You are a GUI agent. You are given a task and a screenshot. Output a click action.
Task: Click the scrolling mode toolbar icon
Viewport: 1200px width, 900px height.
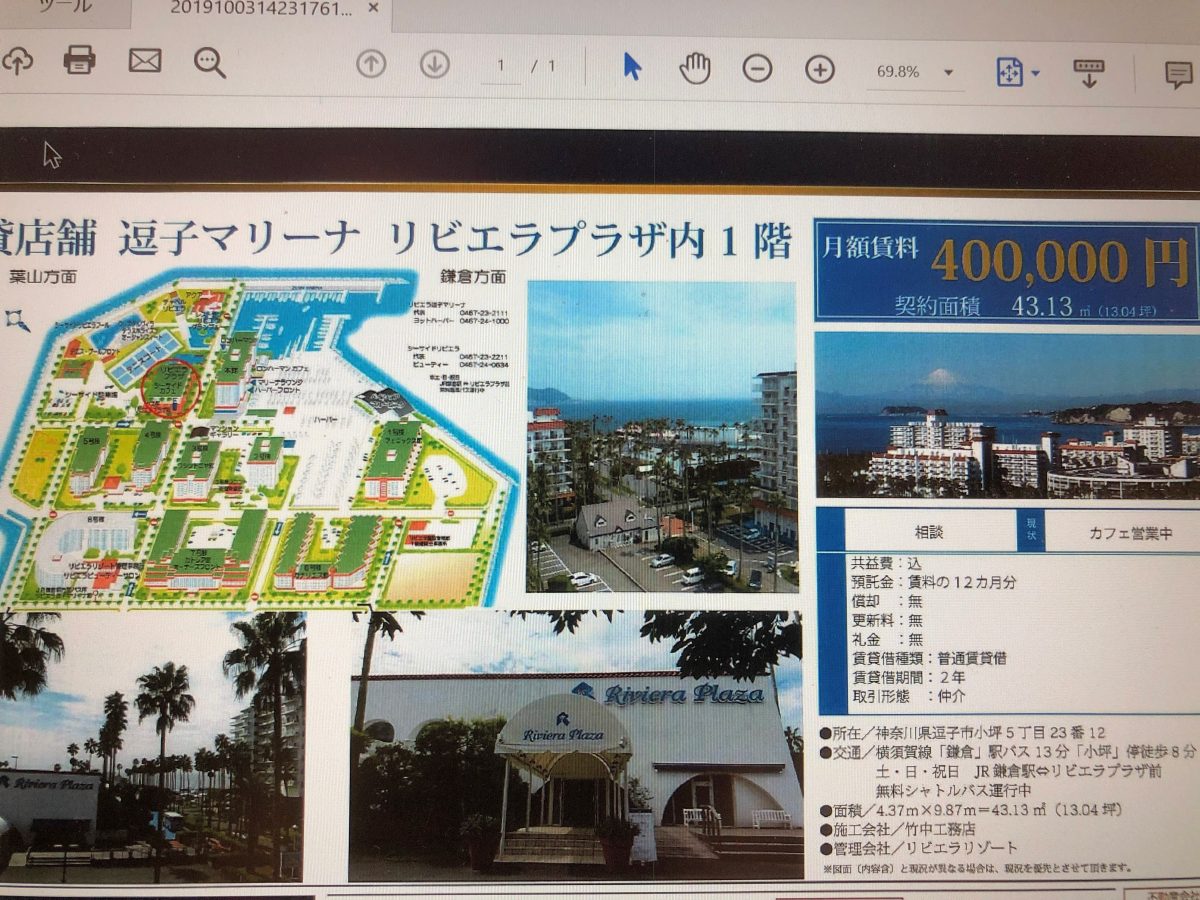pos(1089,74)
